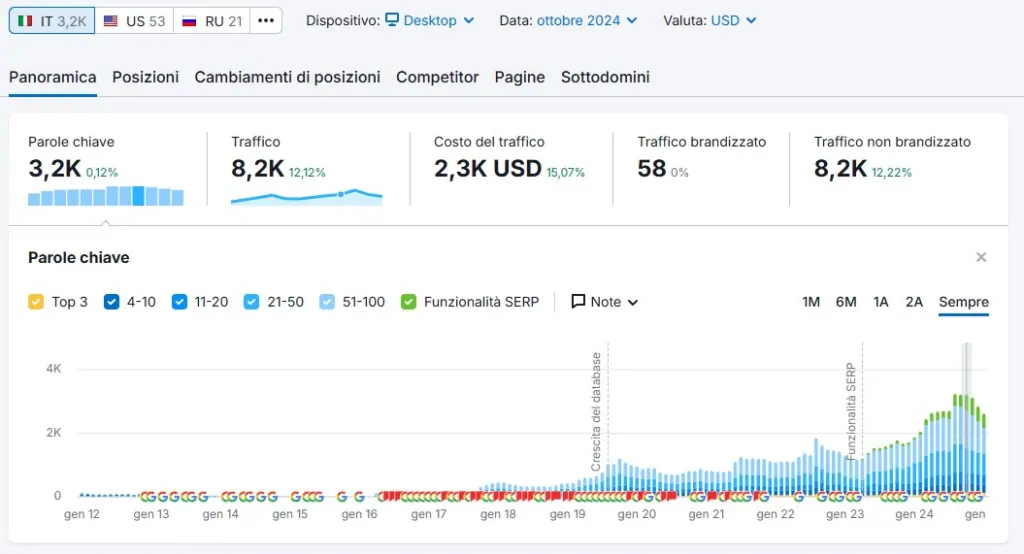The image size is (1024, 554).
Task: Select the Parole chiave 3,2K metric
Action: coord(54,169)
